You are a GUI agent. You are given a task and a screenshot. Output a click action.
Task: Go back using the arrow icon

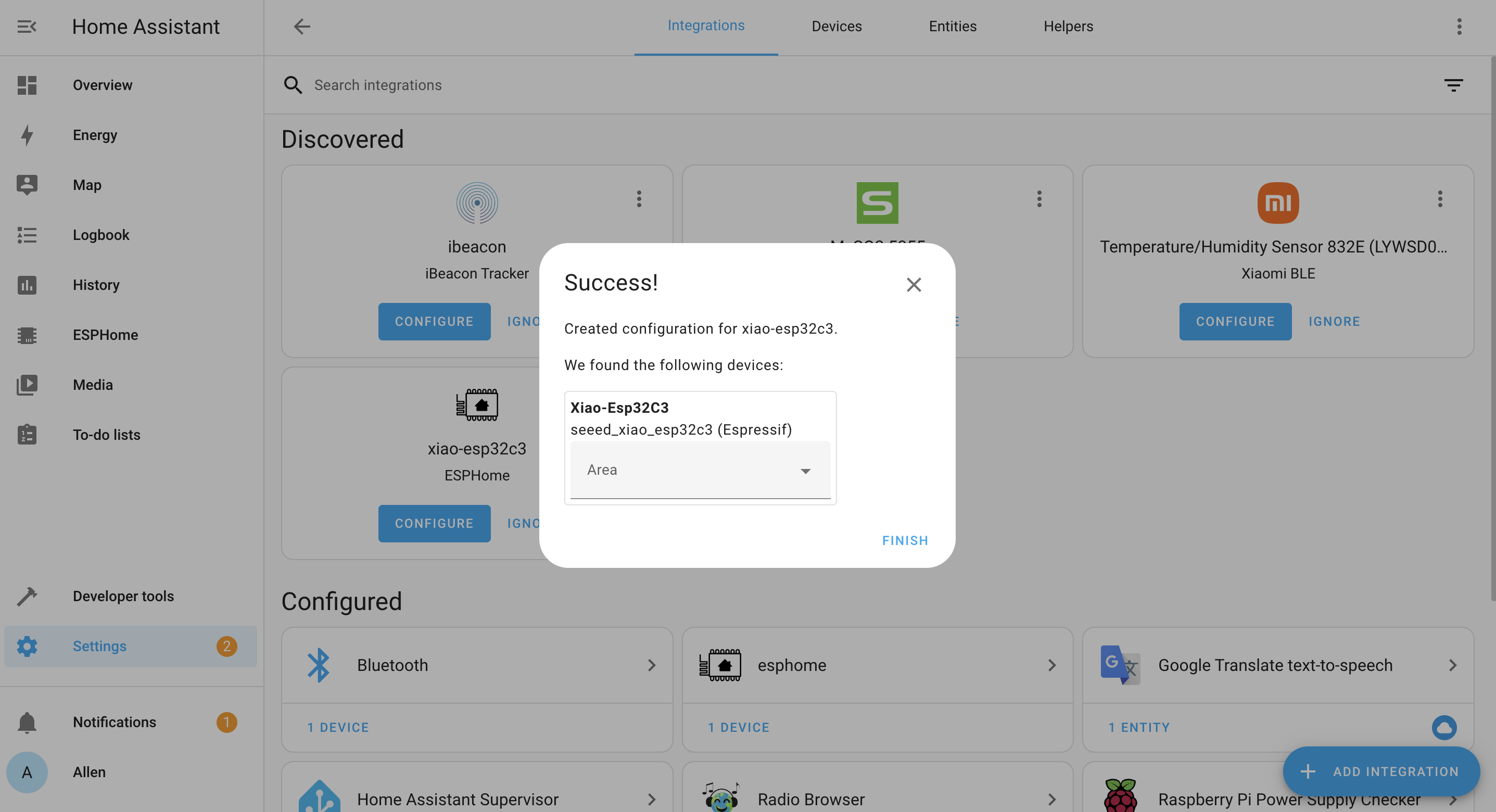(302, 27)
